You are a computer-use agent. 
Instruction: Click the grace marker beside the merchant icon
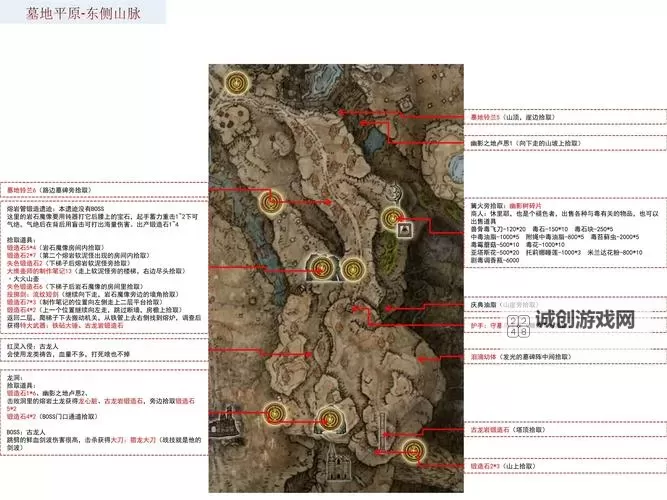click(x=392, y=219)
